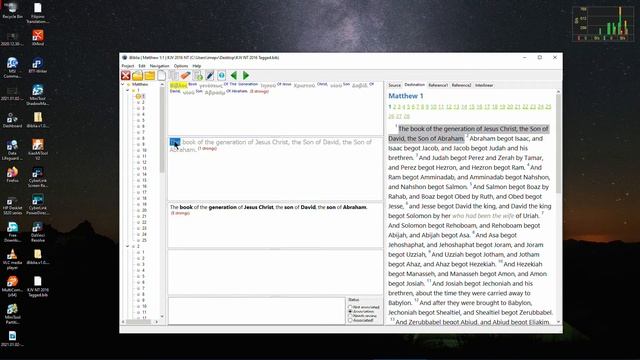Jump to chapter 25 link under Matthew 1
This screenshot has height=360, width=640.
(x=548, y=107)
